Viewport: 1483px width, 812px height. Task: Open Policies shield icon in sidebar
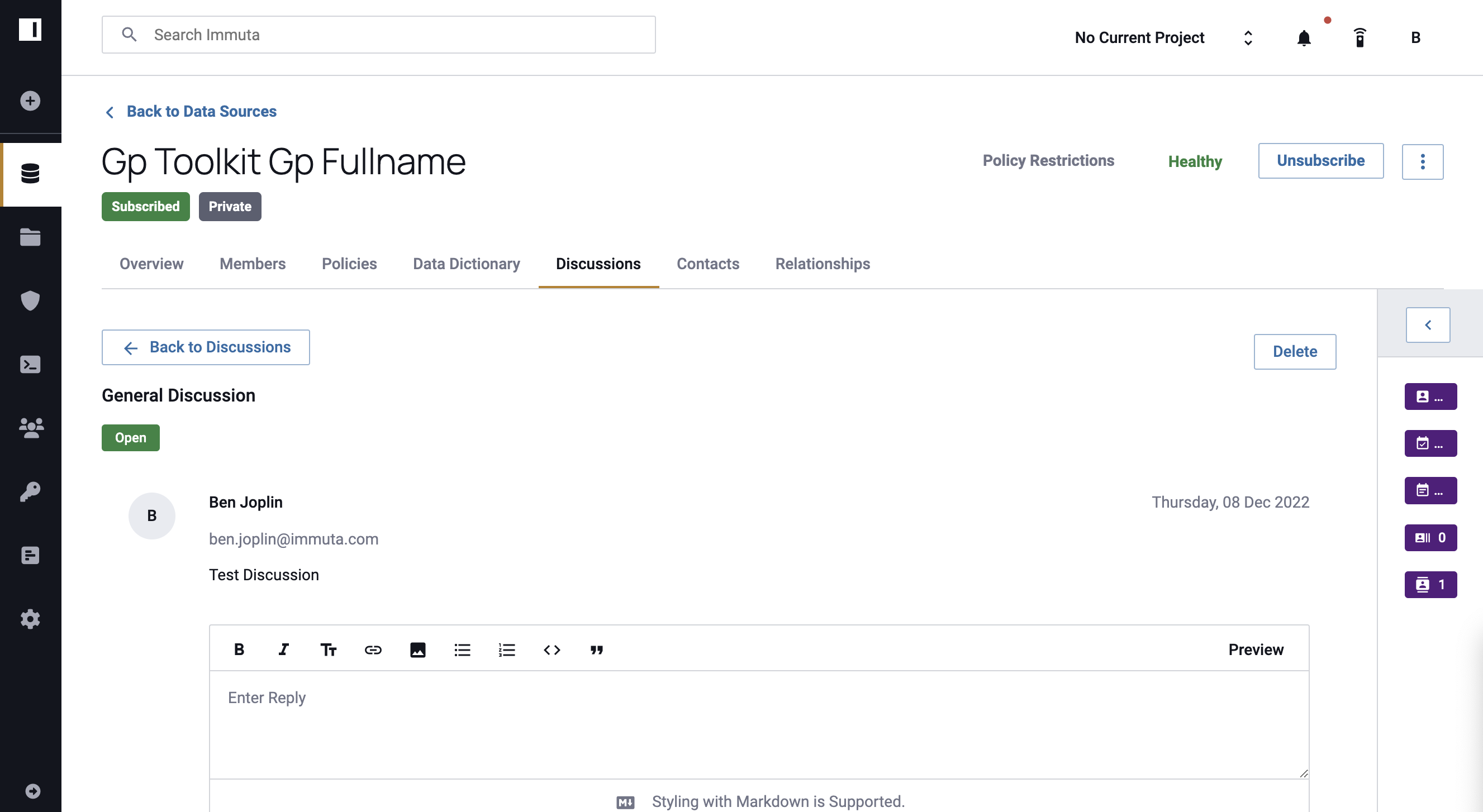coord(30,300)
